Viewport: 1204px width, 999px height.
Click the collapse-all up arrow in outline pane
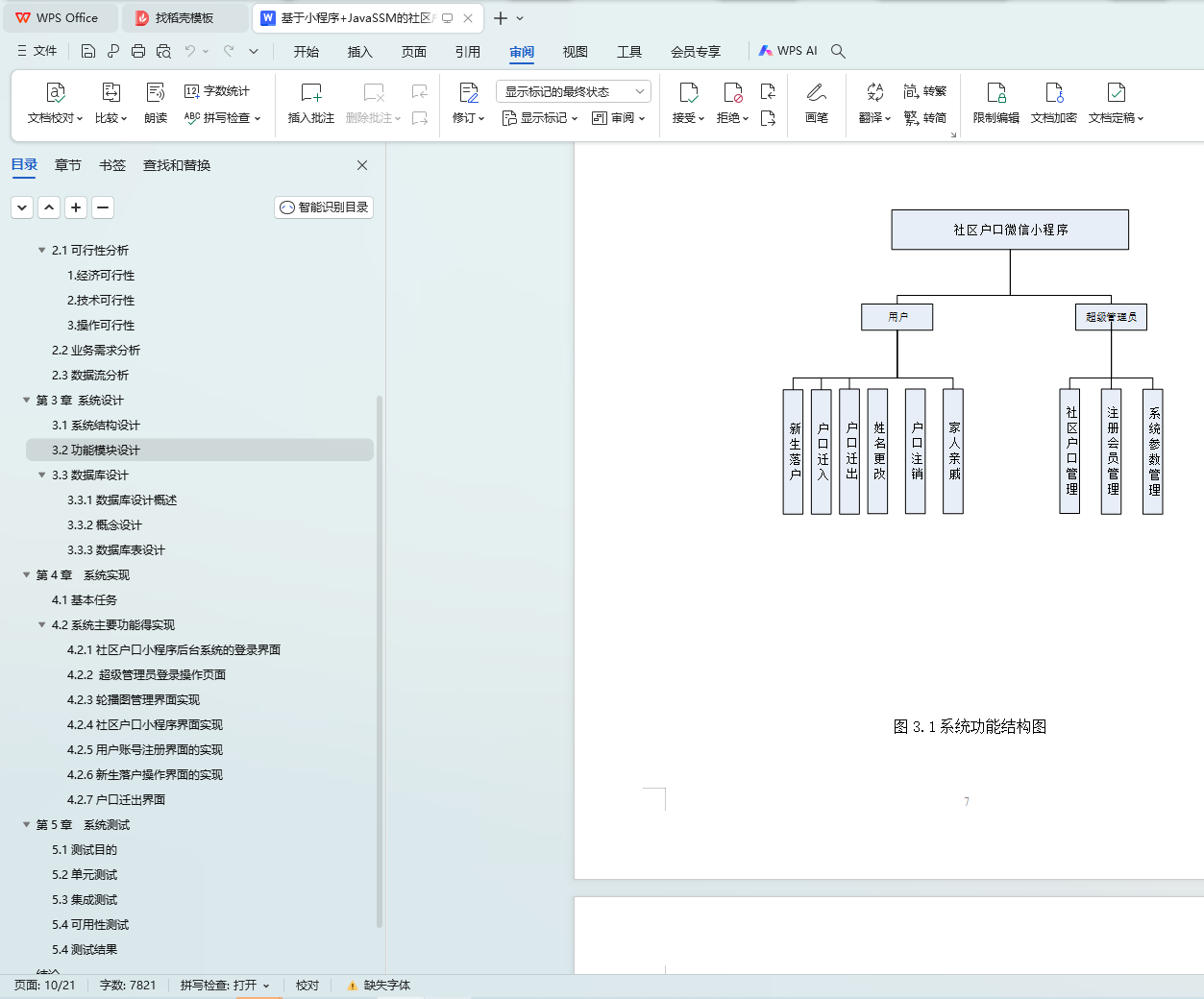coord(49,207)
